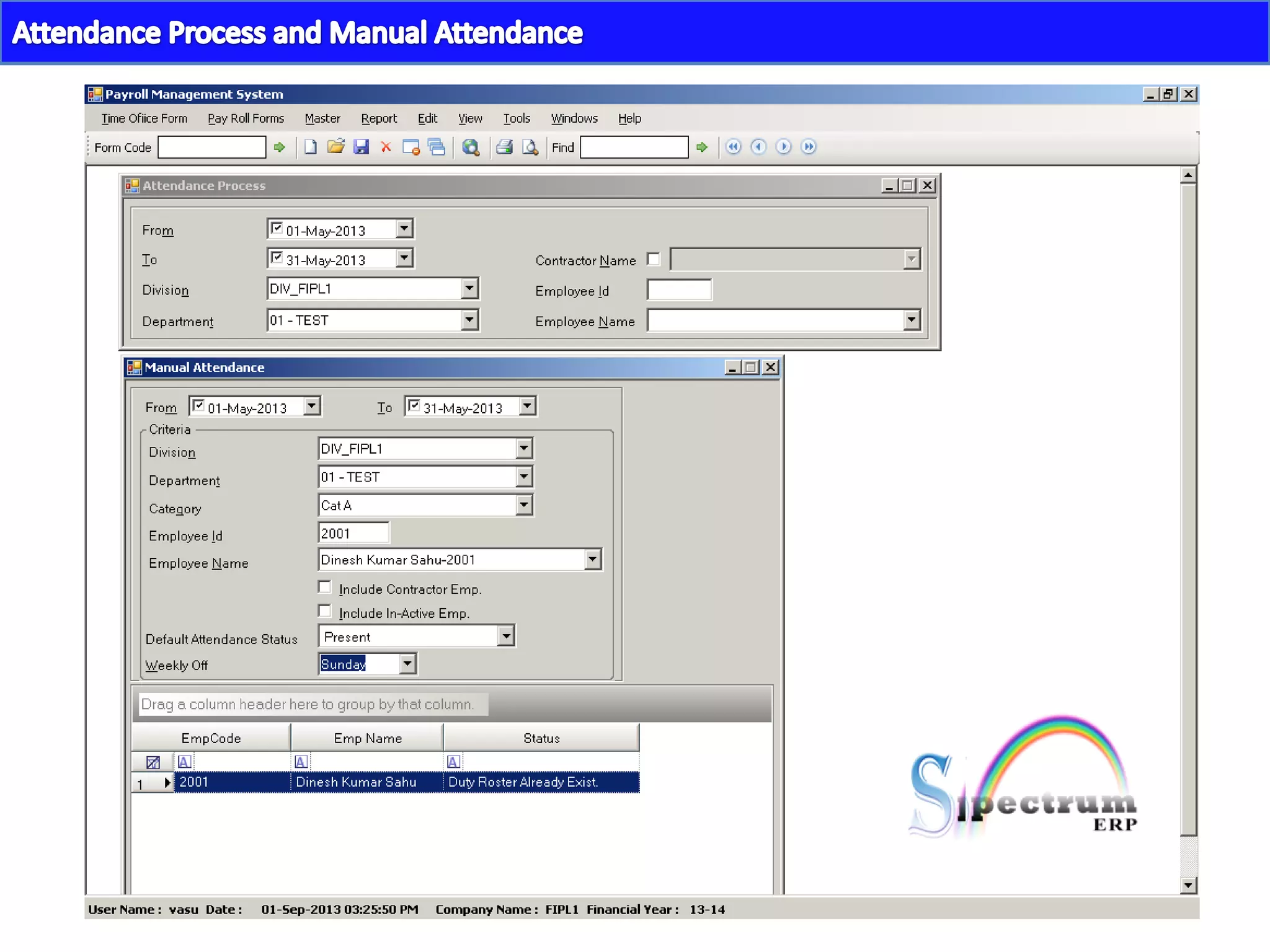Click the Print icon in toolbar
Viewport: 1270px width, 952px height.
click(504, 147)
